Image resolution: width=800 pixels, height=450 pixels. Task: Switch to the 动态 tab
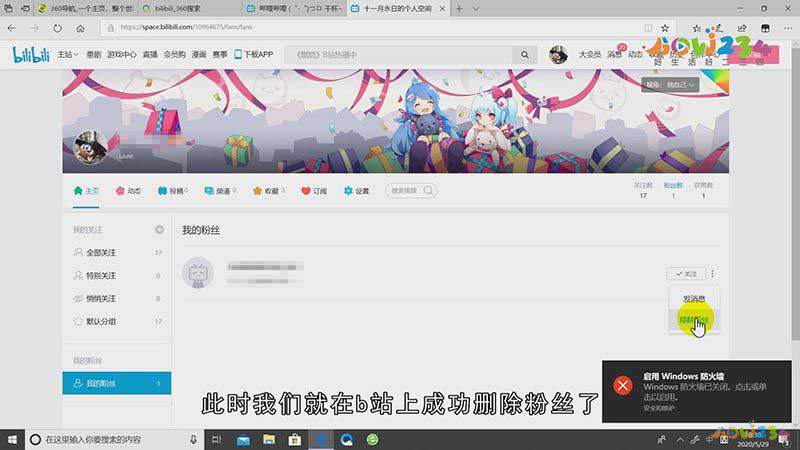click(129, 191)
